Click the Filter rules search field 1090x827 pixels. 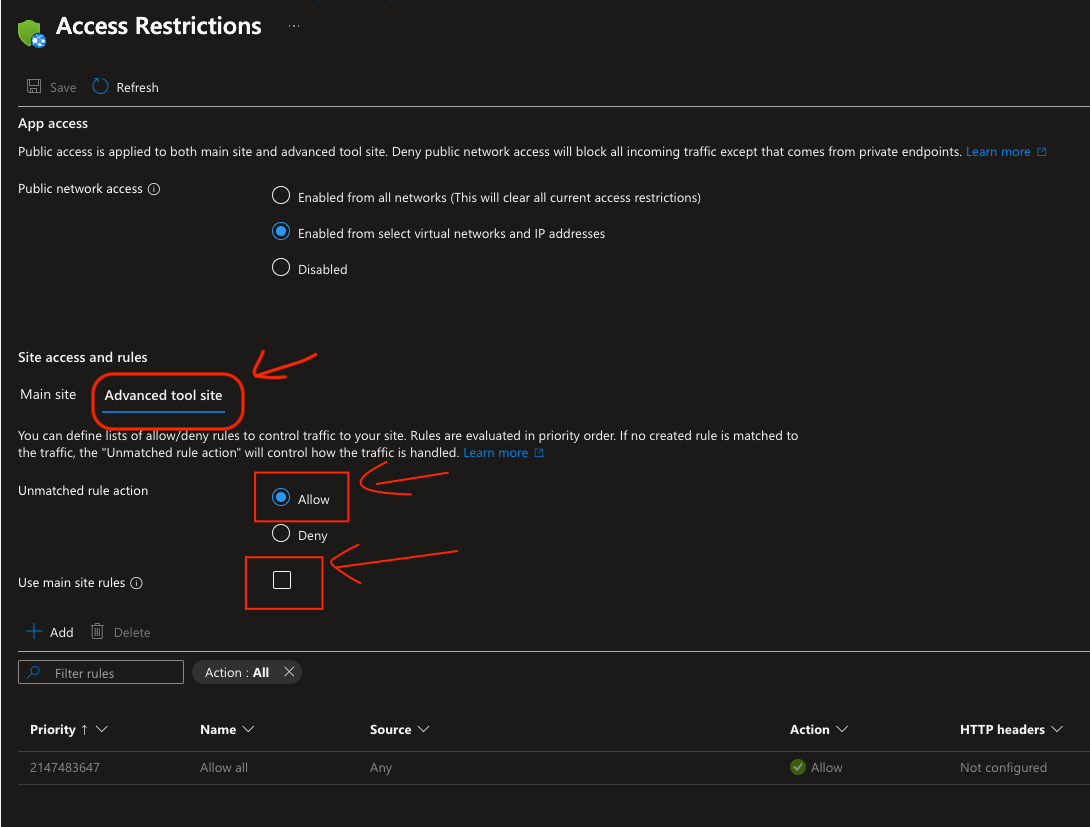112,673
